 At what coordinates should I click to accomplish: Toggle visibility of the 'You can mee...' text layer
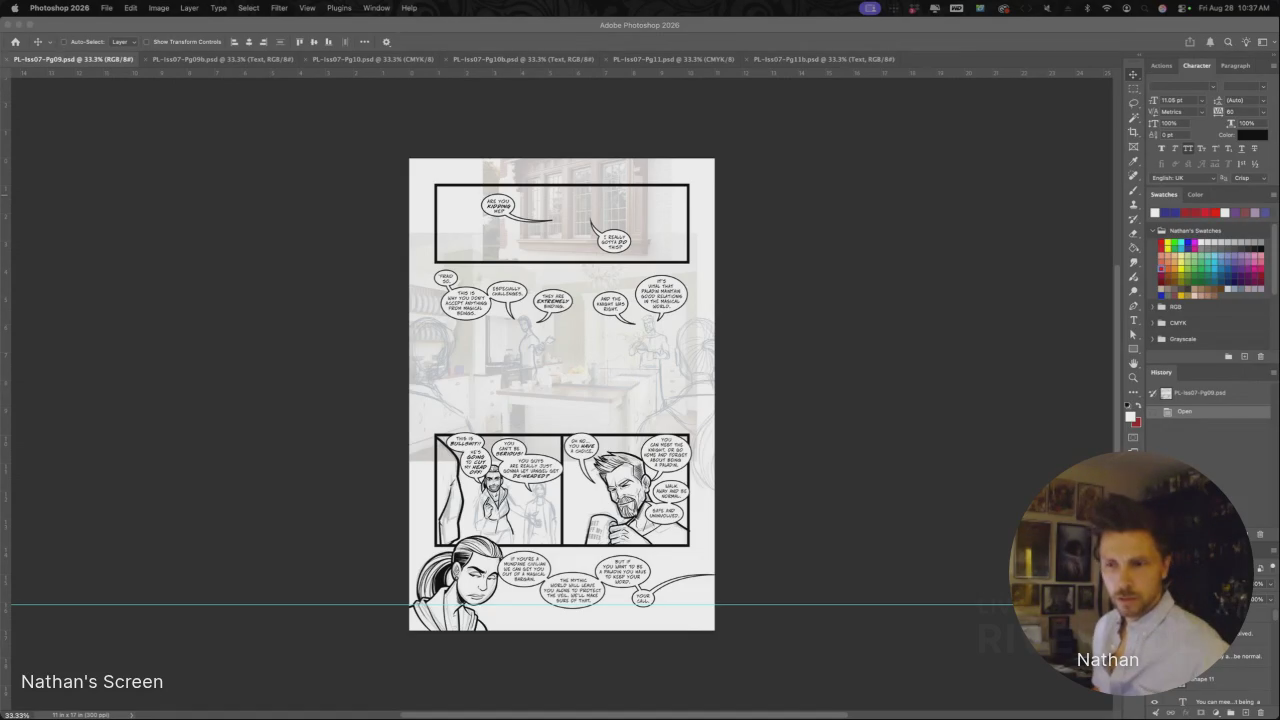pyautogui.click(x=1154, y=702)
